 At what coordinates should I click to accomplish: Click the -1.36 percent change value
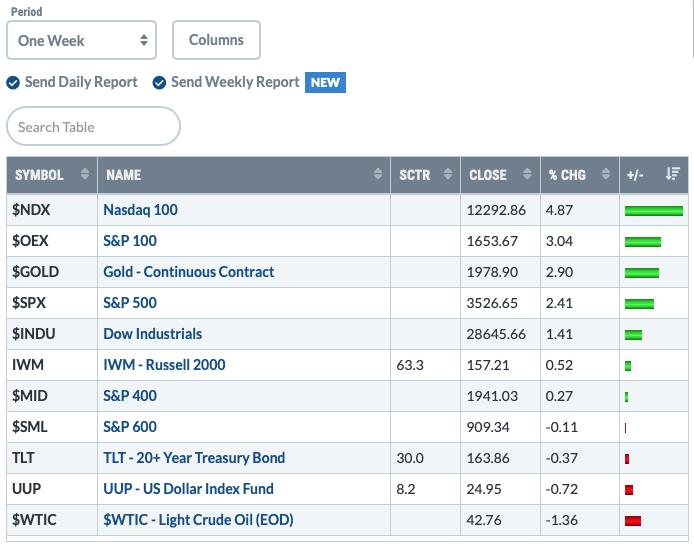click(562, 519)
